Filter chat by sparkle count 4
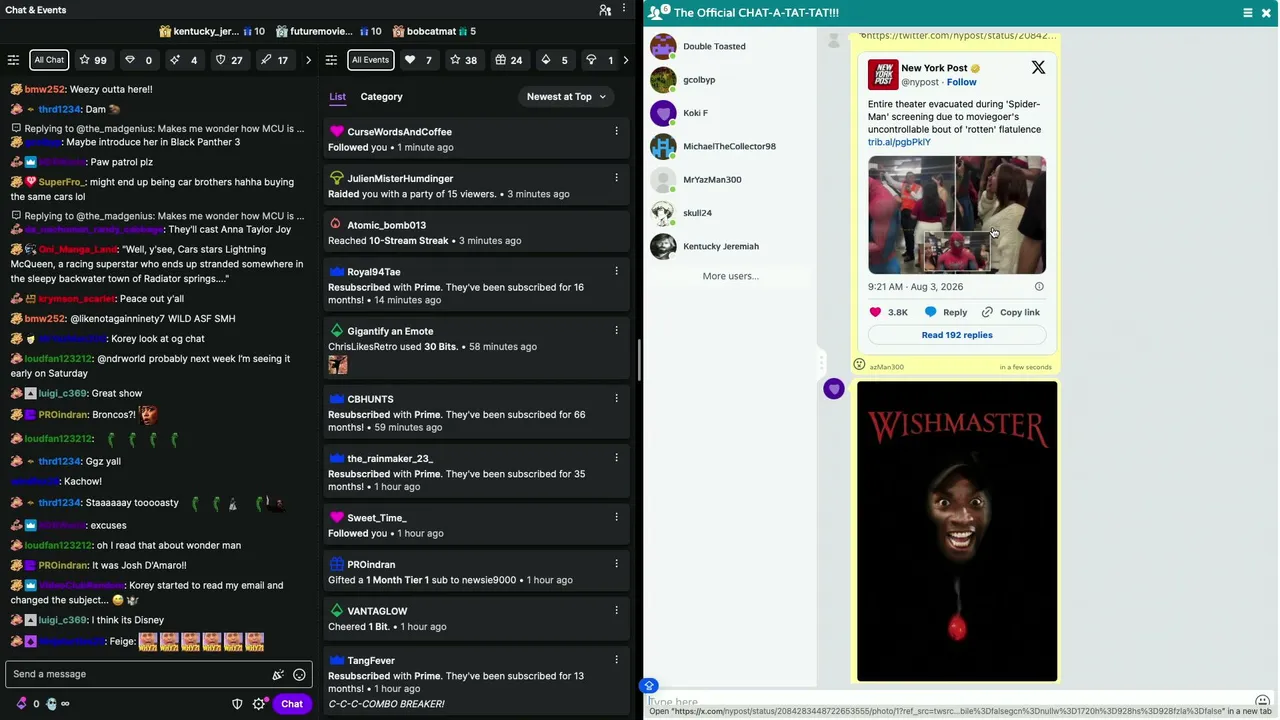Image resolution: width=1280 pixels, height=720 pixels. point(184,60)
